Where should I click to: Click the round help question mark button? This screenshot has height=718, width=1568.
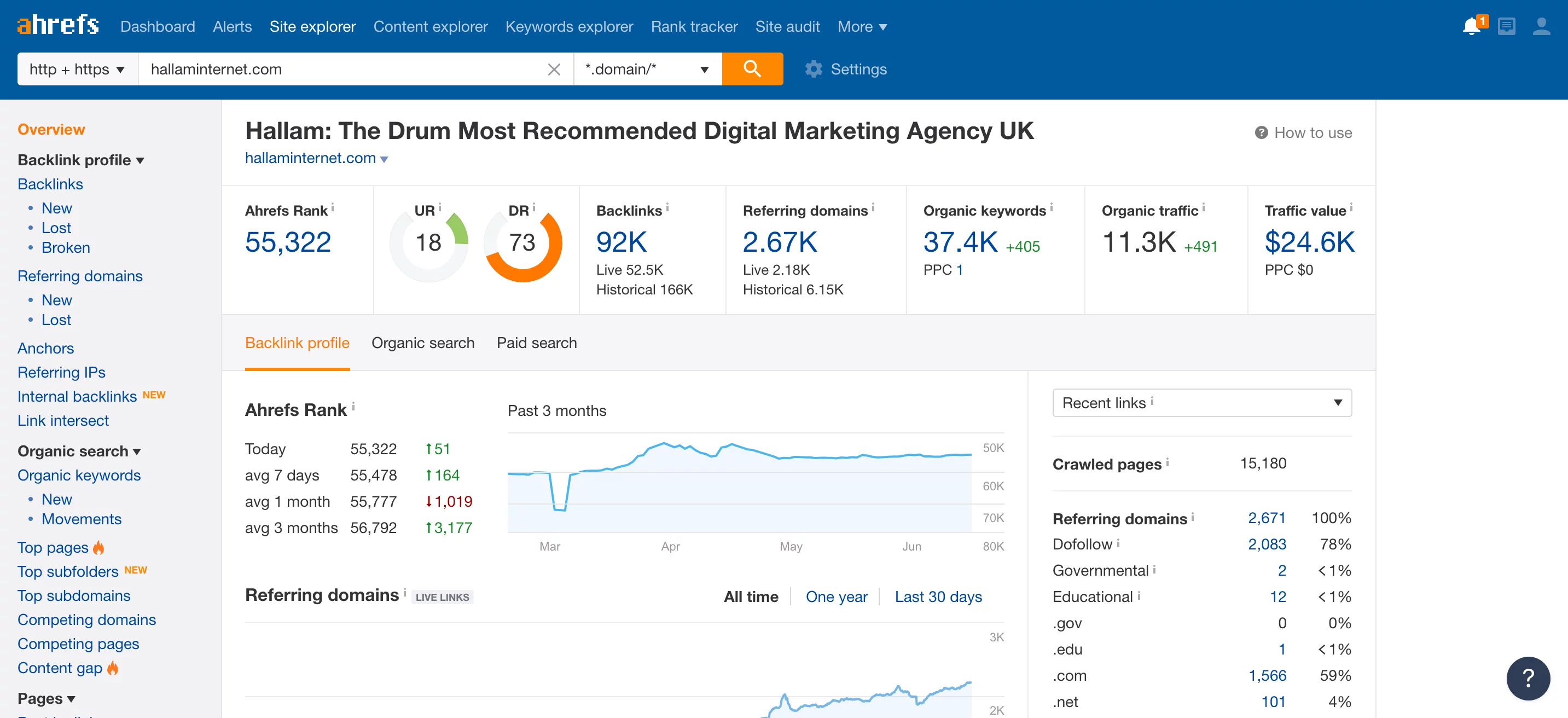[1528, 678]
